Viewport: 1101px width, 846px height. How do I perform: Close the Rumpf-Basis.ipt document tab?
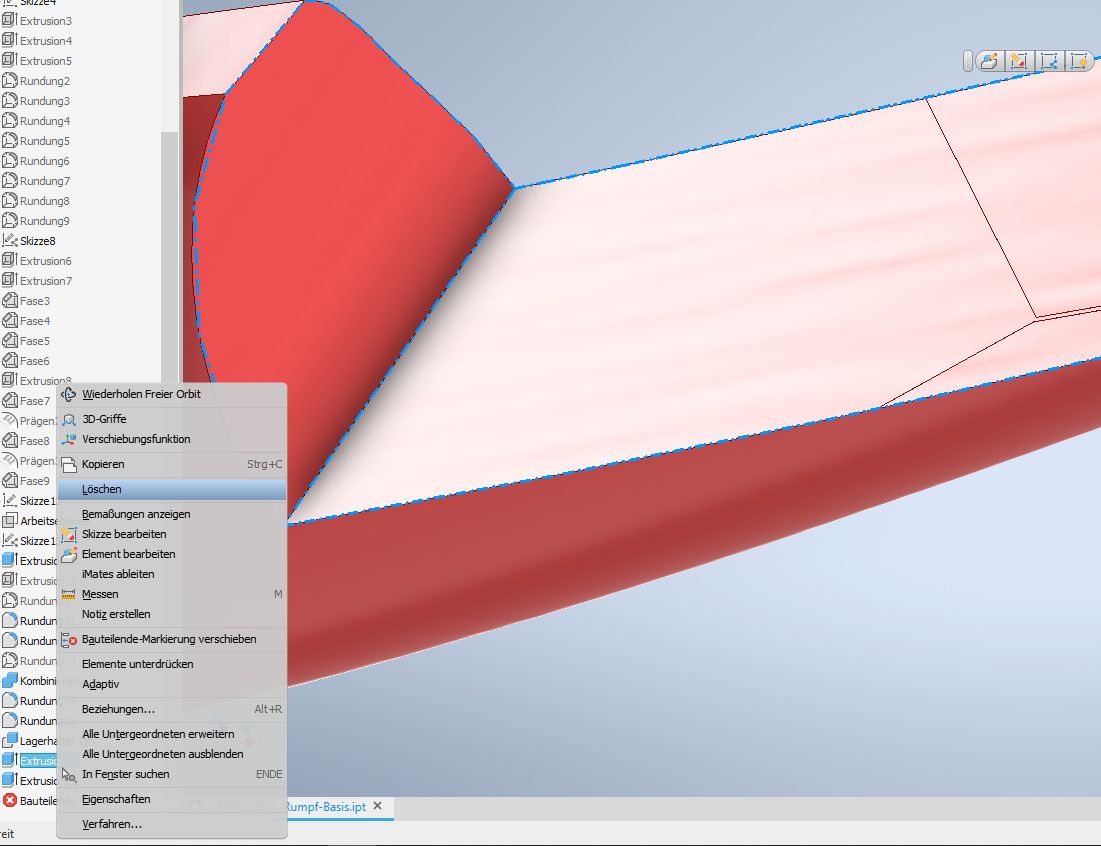(377, 806)
